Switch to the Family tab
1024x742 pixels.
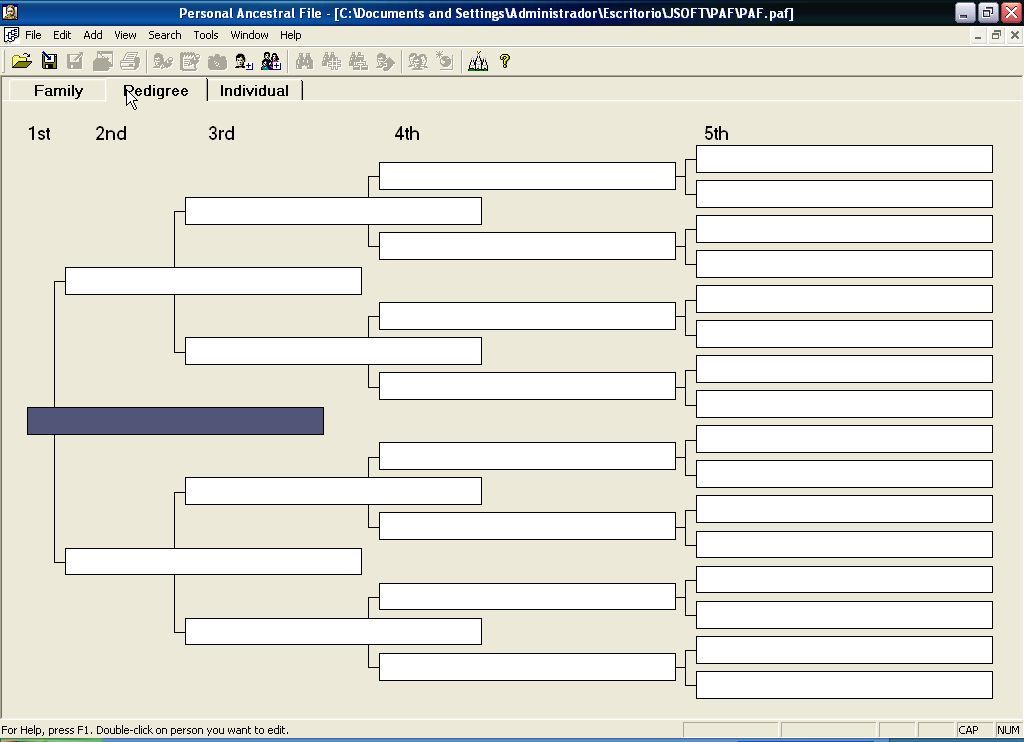57,90
